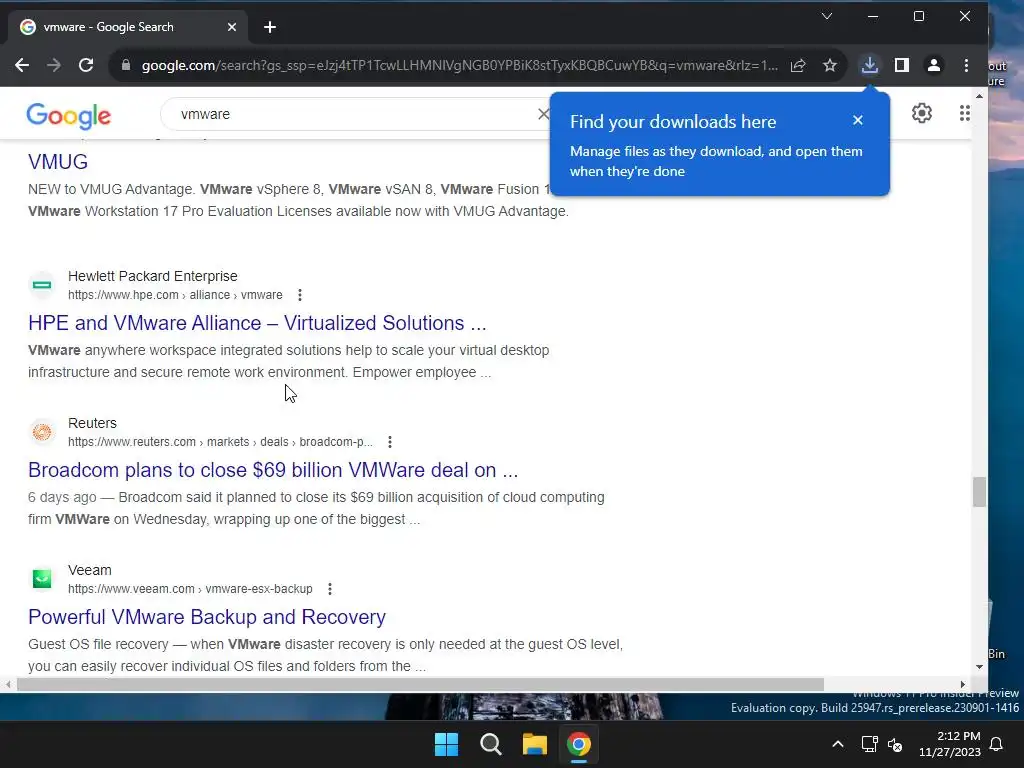Reload the current page
1024x768 pixels.
click(x=86, y=65)
